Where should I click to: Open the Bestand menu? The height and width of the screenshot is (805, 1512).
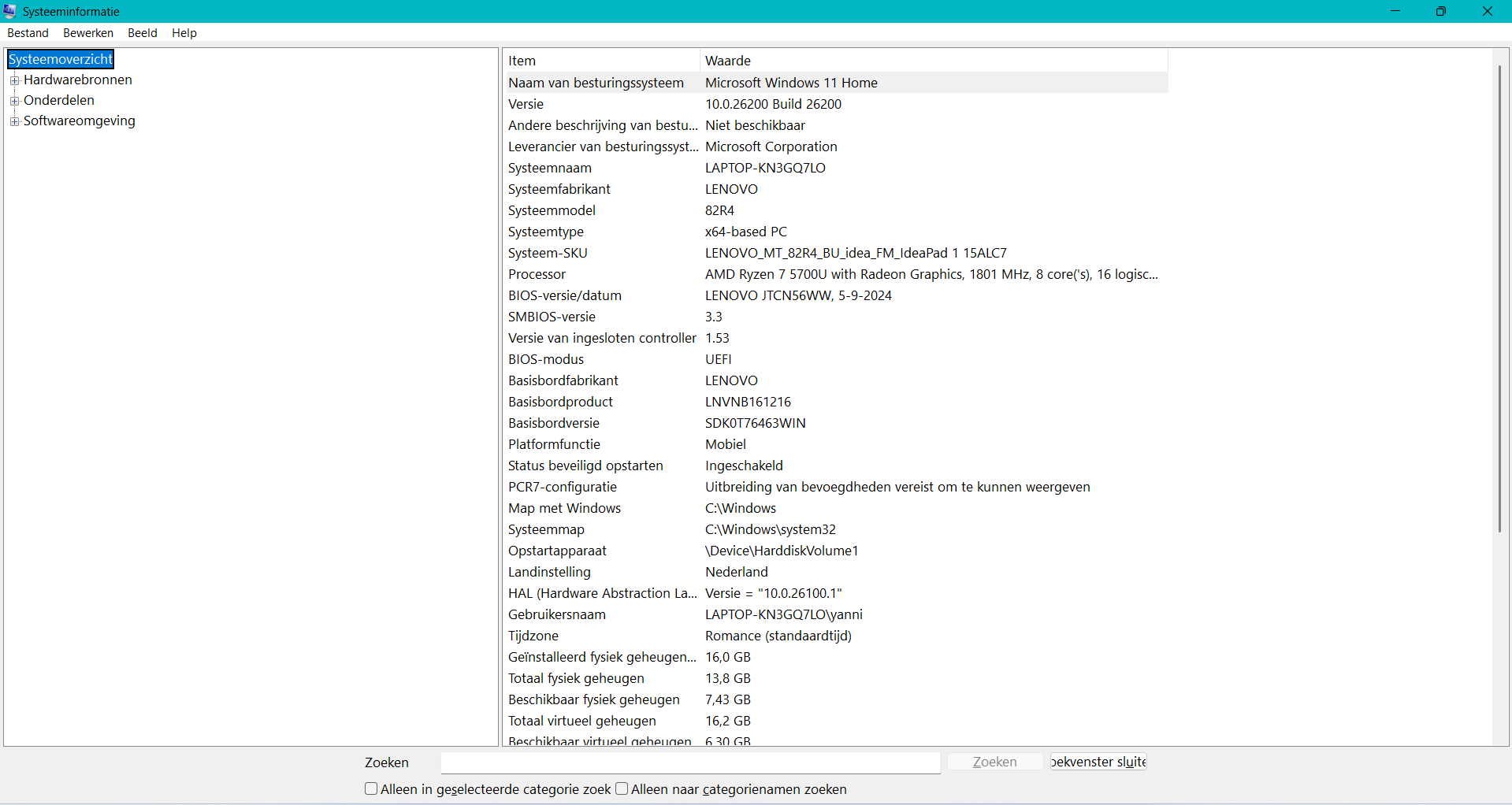(x=28, y=33)
